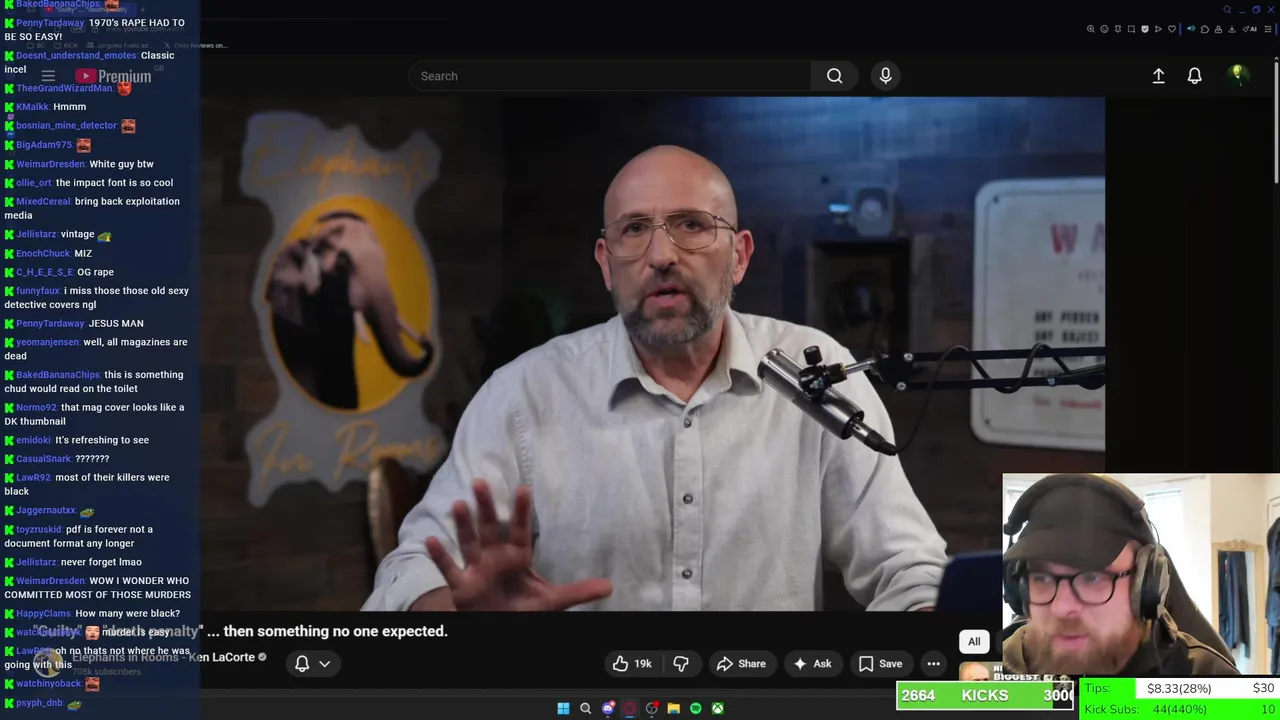1280x720 pixels.
Task: Select chat username Normo92
Action: [36, 407]
